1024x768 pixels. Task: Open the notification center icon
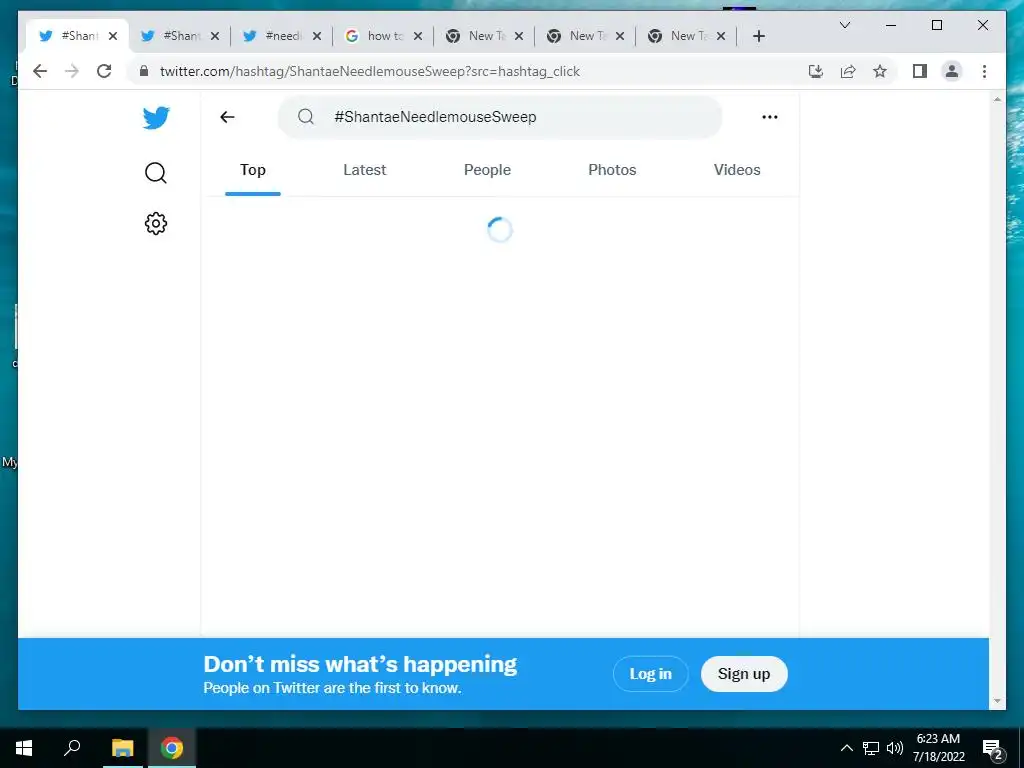click(993, 748)
